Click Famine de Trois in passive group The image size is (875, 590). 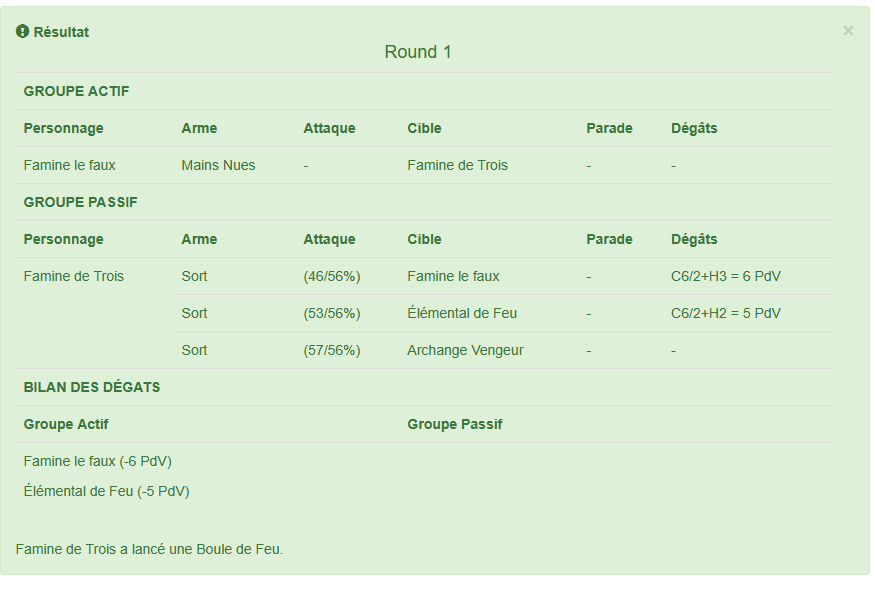pos(74,276)
